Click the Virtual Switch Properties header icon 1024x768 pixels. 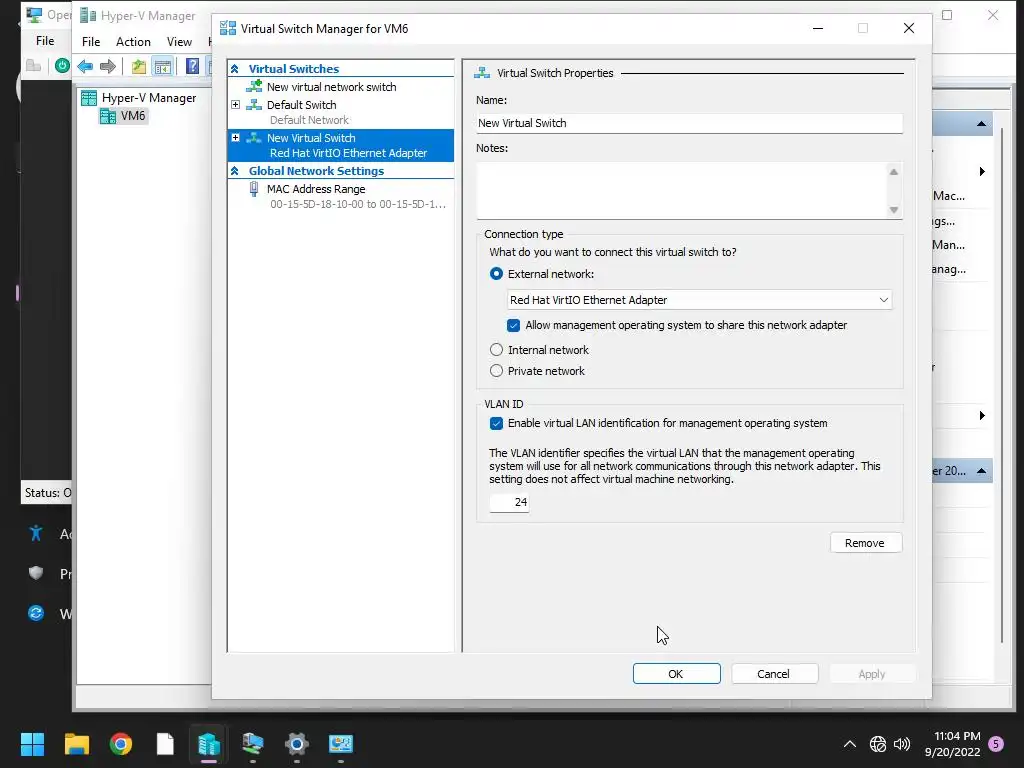click(482, 73)
